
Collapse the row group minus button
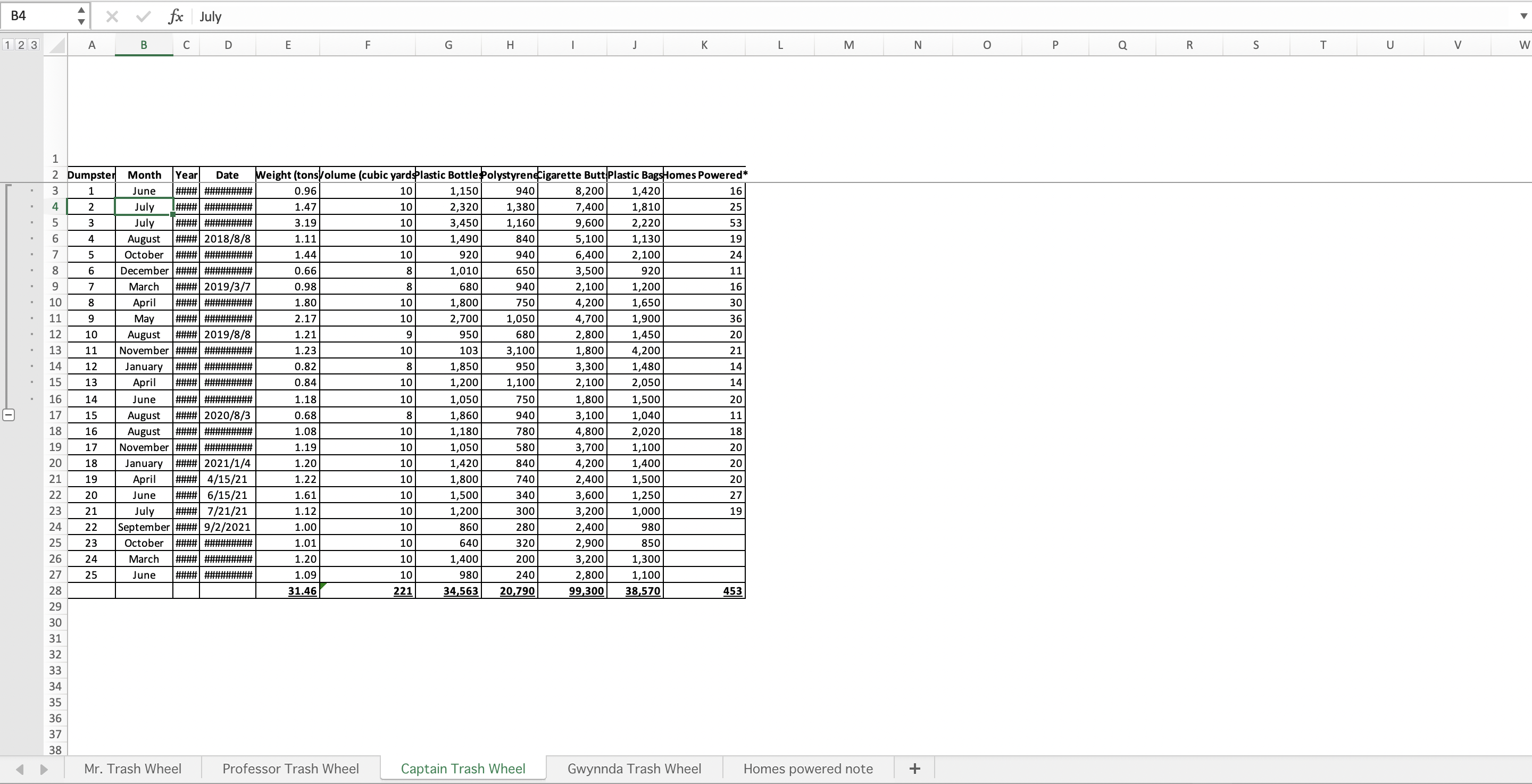pyautogui.click(x=9, y=415)
